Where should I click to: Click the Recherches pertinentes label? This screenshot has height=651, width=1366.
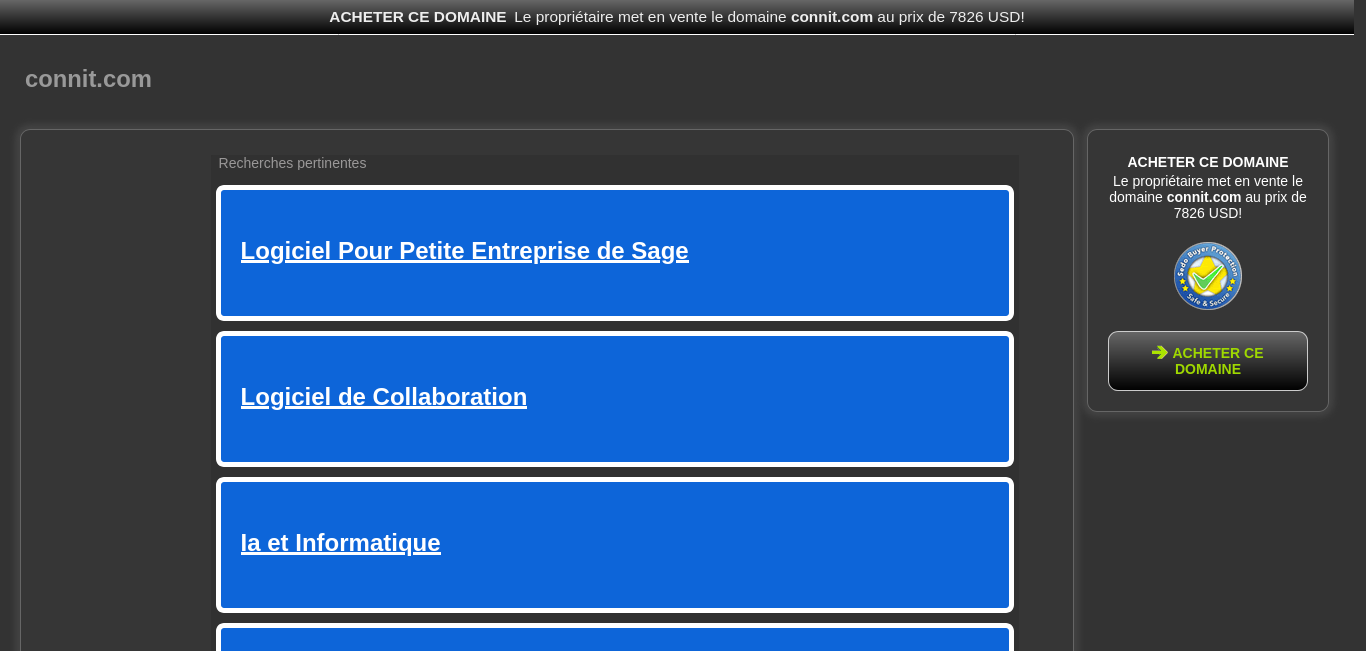tap(292, 163)
